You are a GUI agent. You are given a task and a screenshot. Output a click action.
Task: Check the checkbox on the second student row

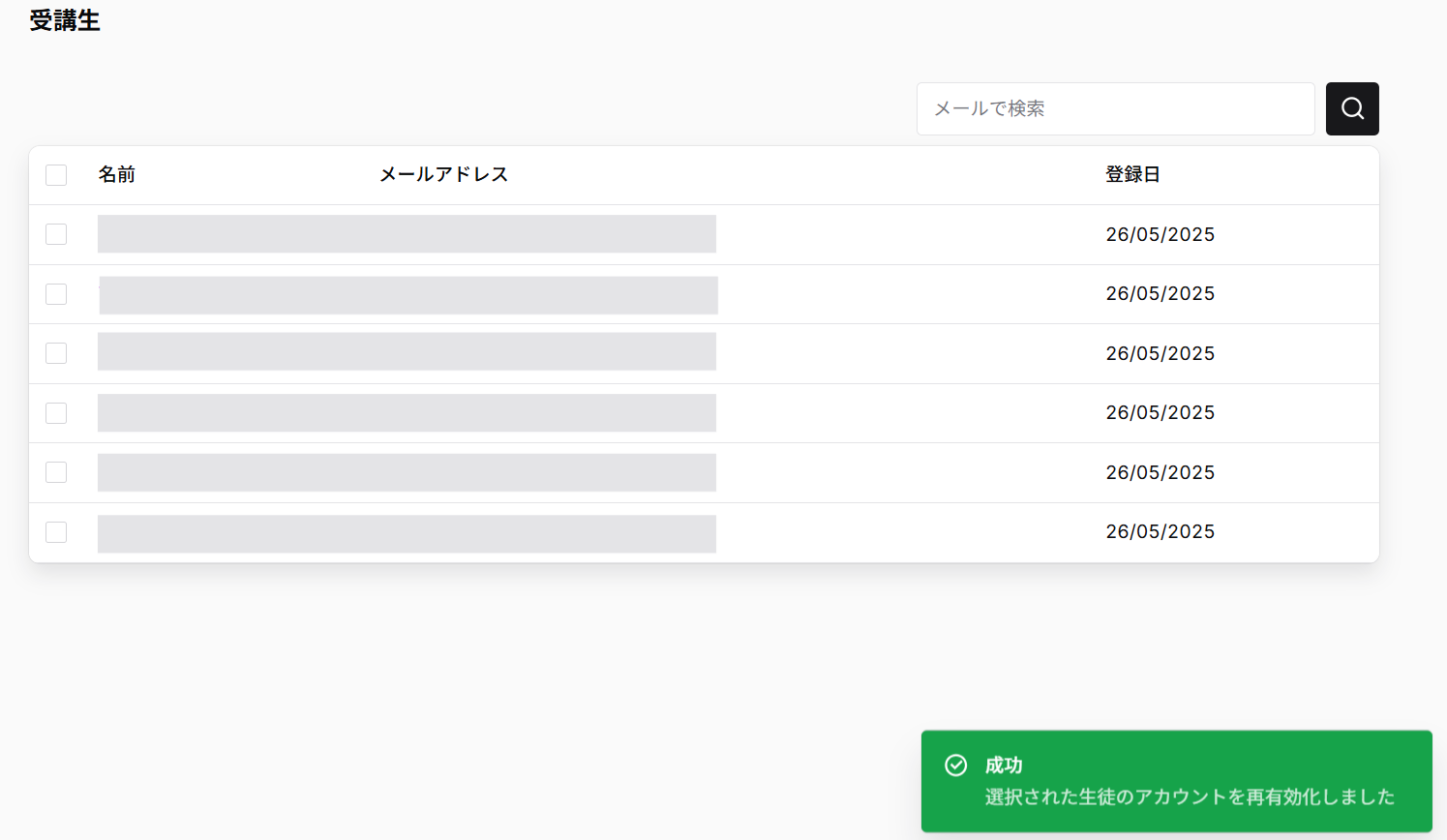point(56,293)
